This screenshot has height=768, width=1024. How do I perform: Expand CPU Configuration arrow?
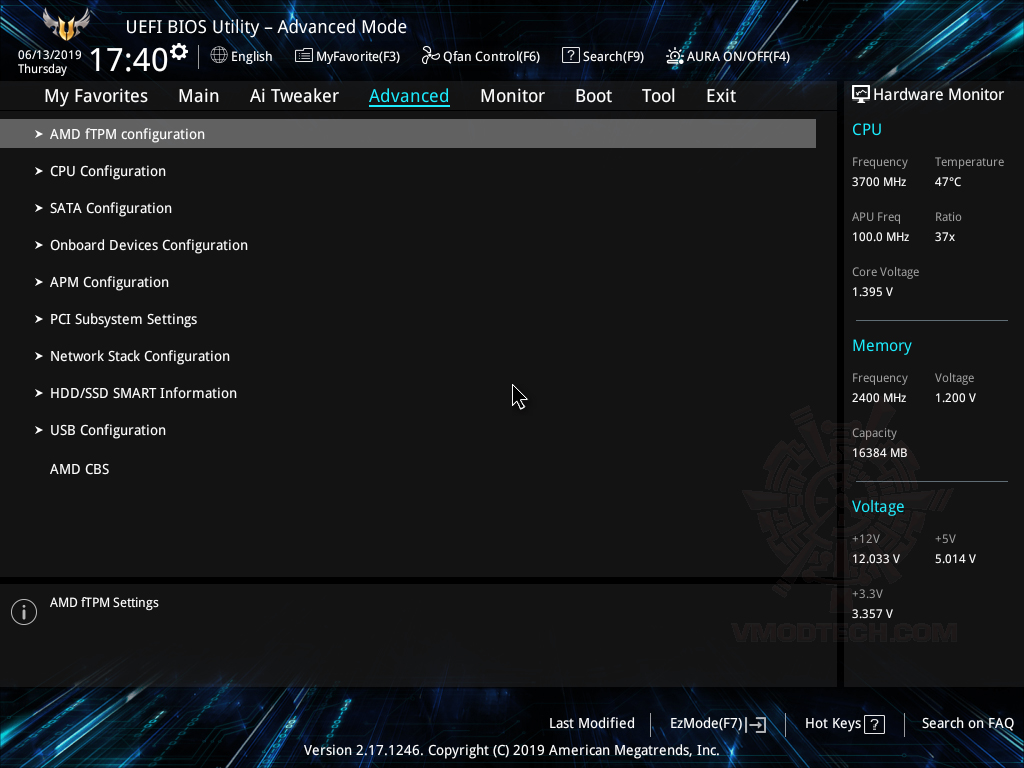coord(39,171)
